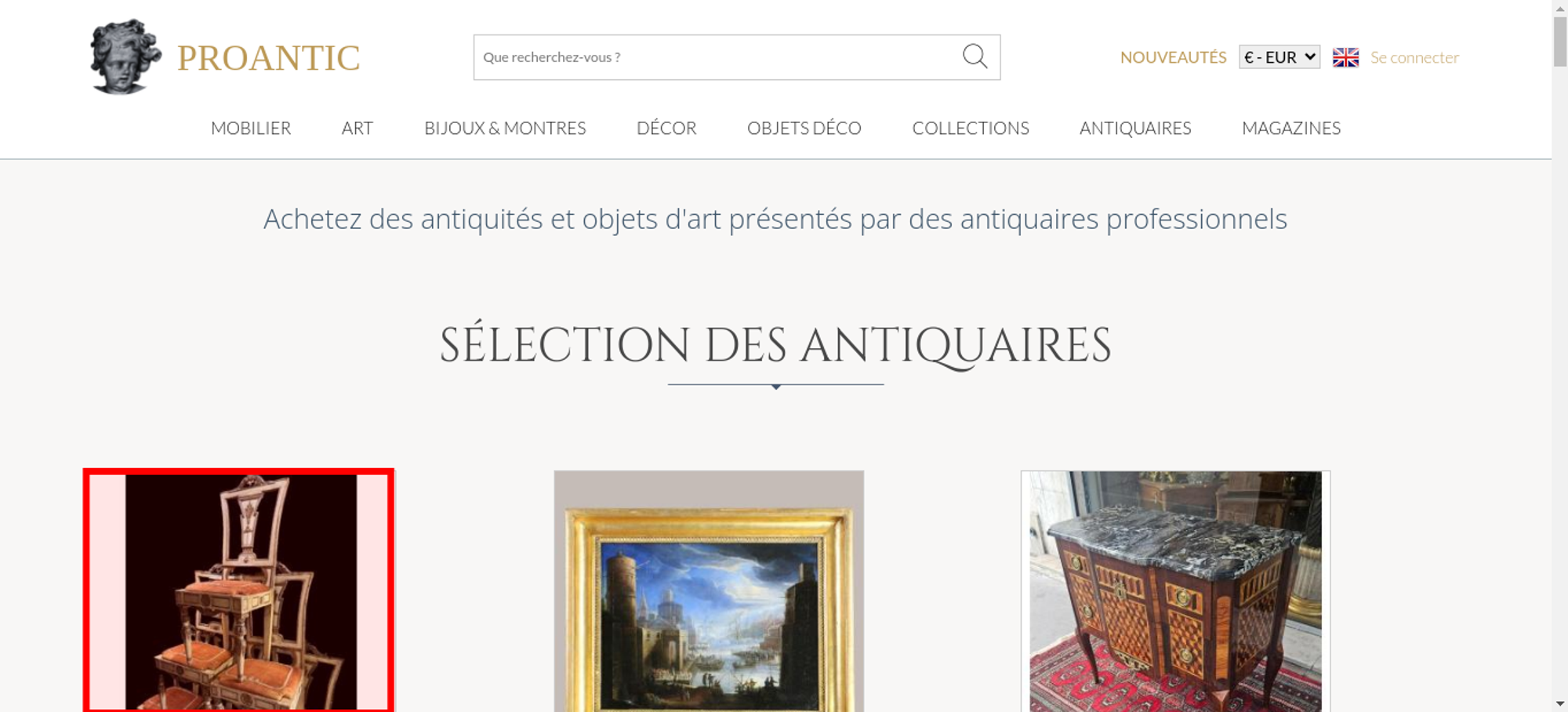Screen dimensions: 1568x712
Task: Click the Proantic bust logo icon
Action: [125, 57]
